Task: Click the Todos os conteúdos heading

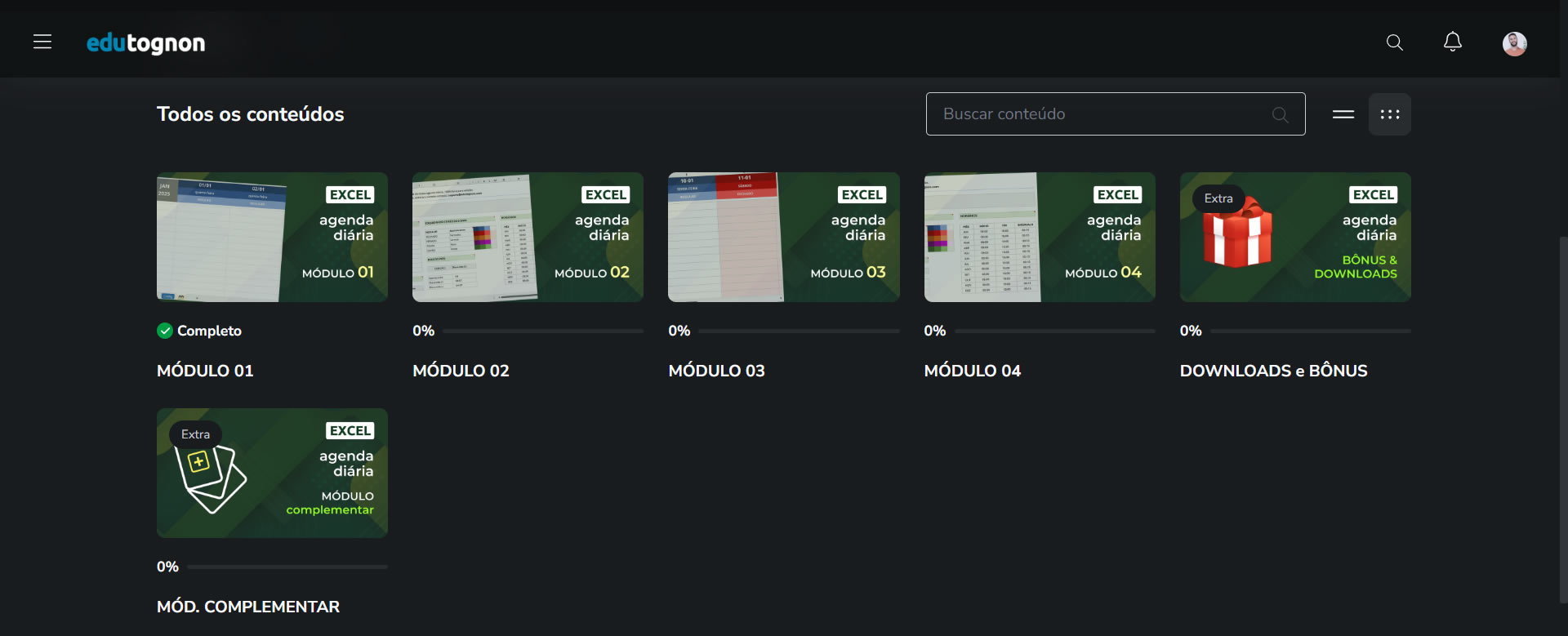Action: [251, 114]
